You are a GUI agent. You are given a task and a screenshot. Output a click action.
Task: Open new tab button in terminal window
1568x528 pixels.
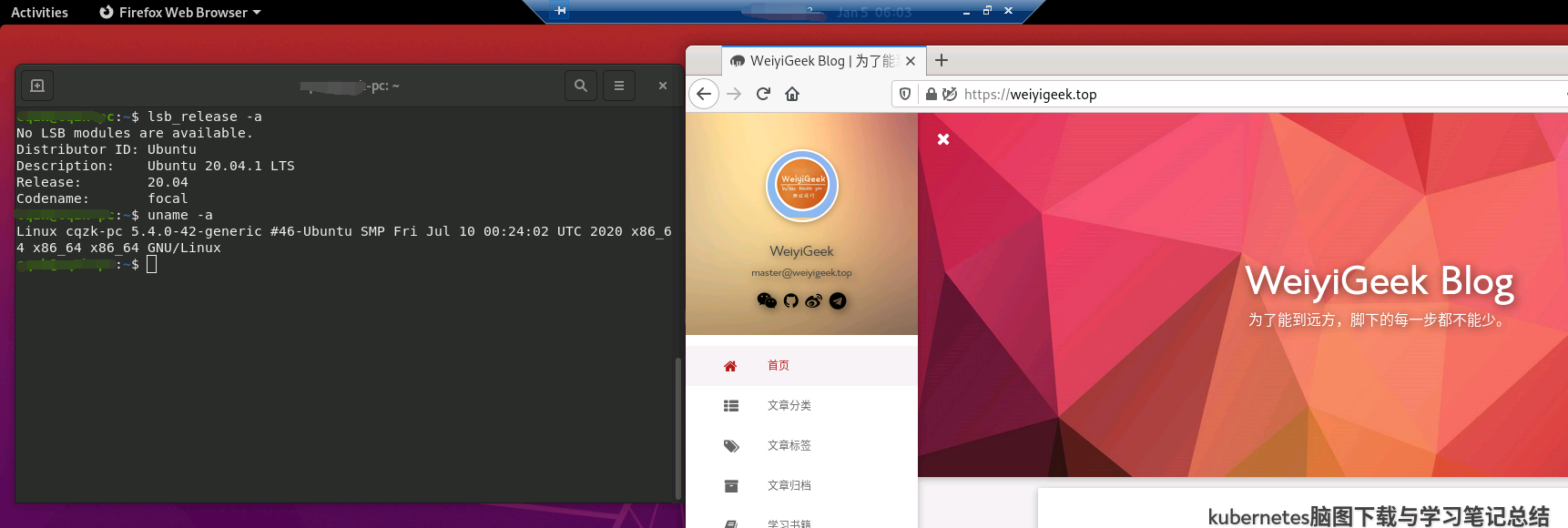click(37, 86)
